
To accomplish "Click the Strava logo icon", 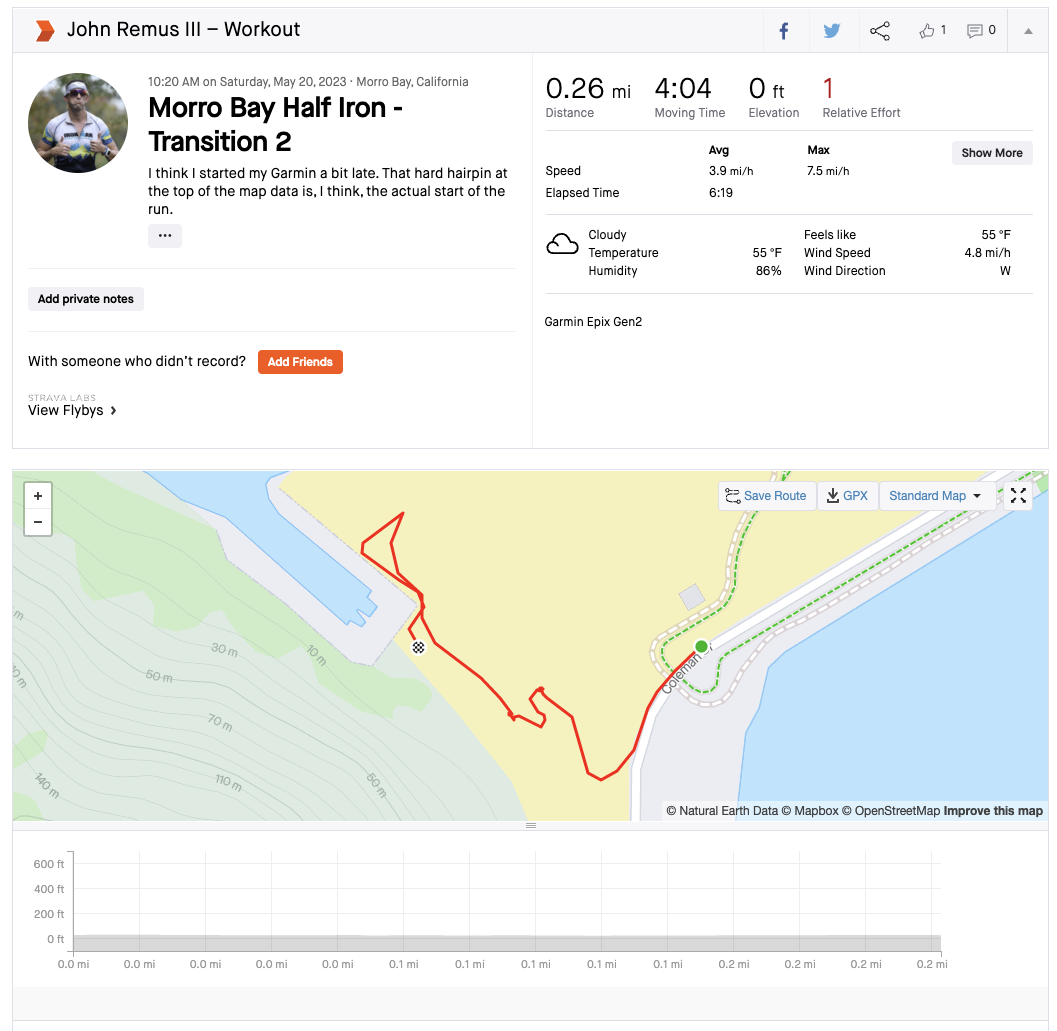I will tap(44, 31).
